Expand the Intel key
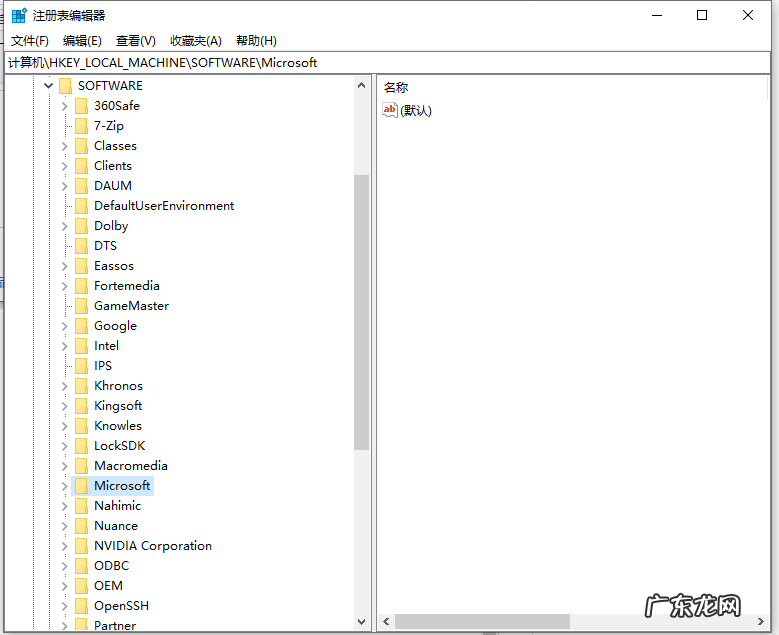The width and height of the screenshot is (779, 635). (x=64, y=346)
